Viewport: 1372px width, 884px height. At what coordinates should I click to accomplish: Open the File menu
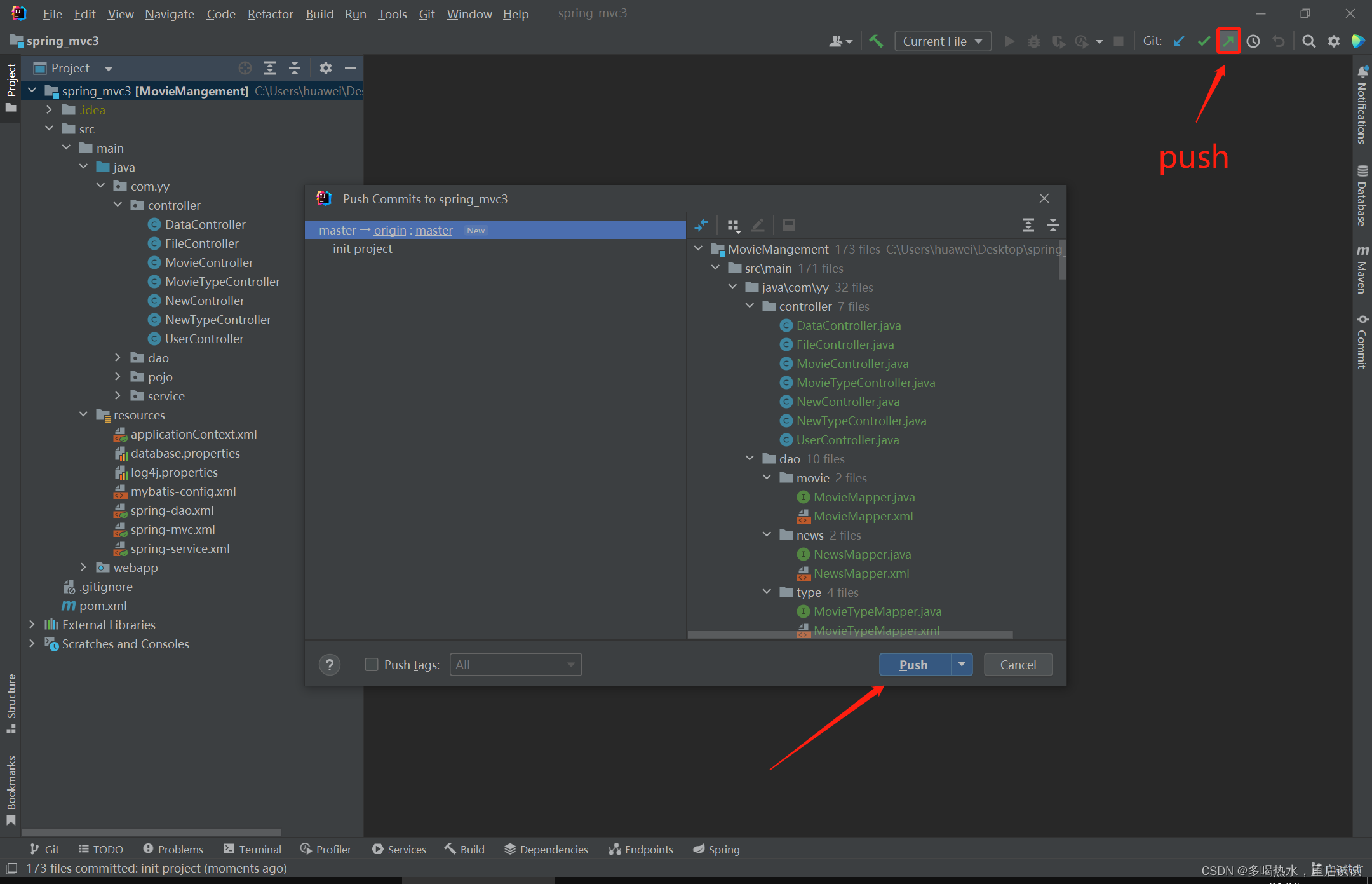(52, 14)
